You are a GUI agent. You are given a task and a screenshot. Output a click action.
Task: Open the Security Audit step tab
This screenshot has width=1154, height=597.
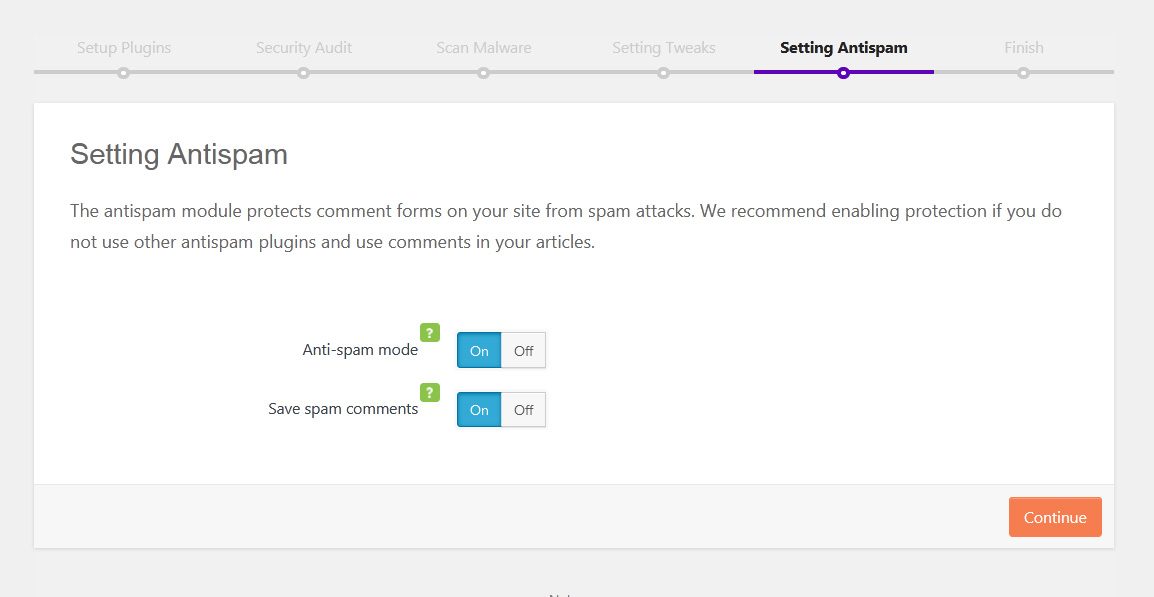(x=304, y=48)
